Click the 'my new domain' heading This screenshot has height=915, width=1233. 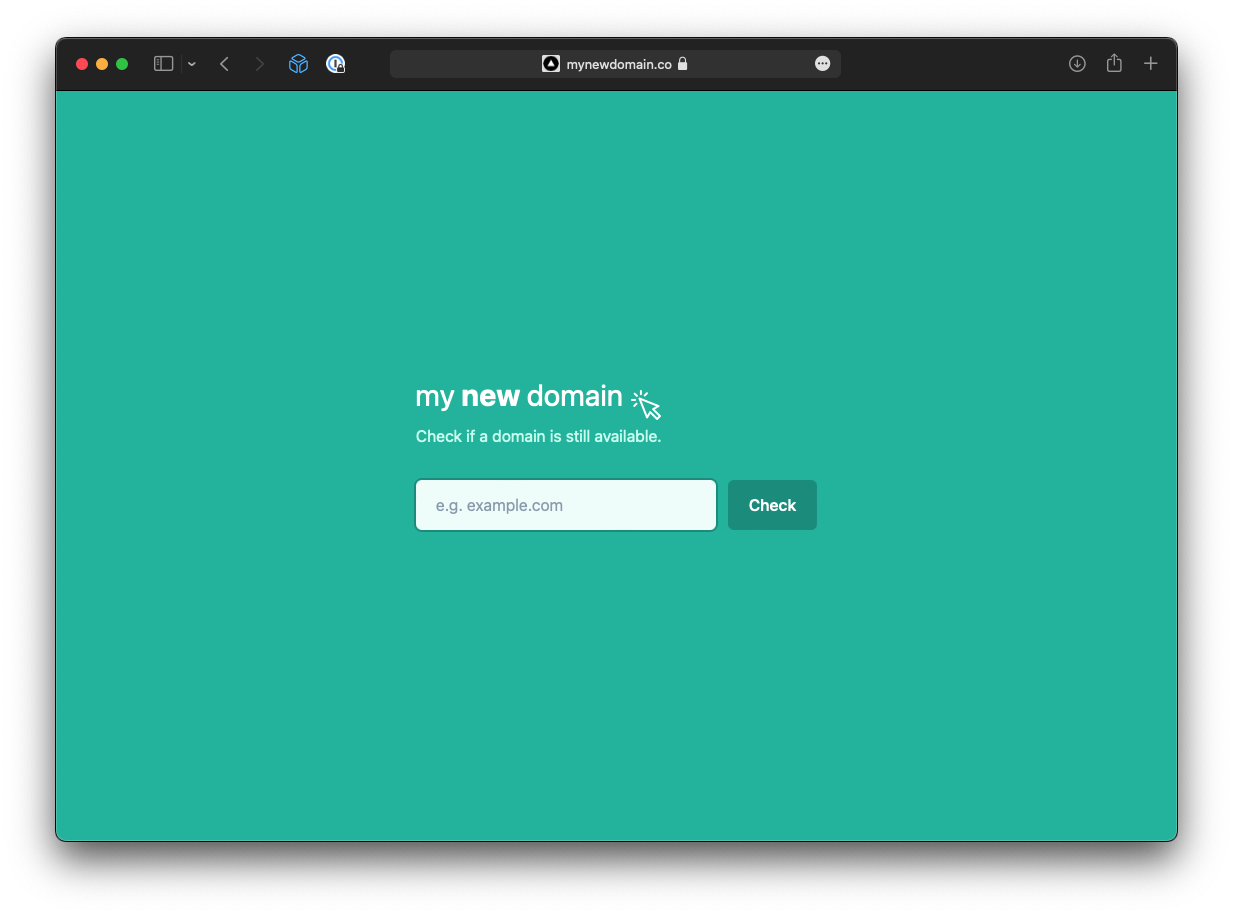[519, 397]
